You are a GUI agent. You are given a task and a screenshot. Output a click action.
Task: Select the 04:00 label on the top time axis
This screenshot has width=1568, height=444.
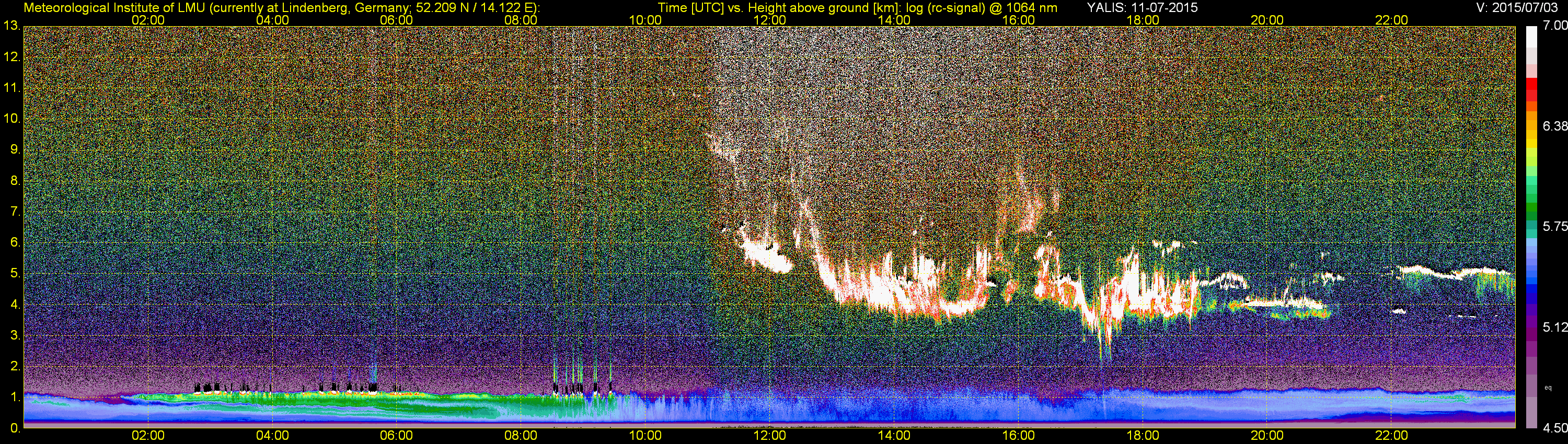click(x=272, y=20)
